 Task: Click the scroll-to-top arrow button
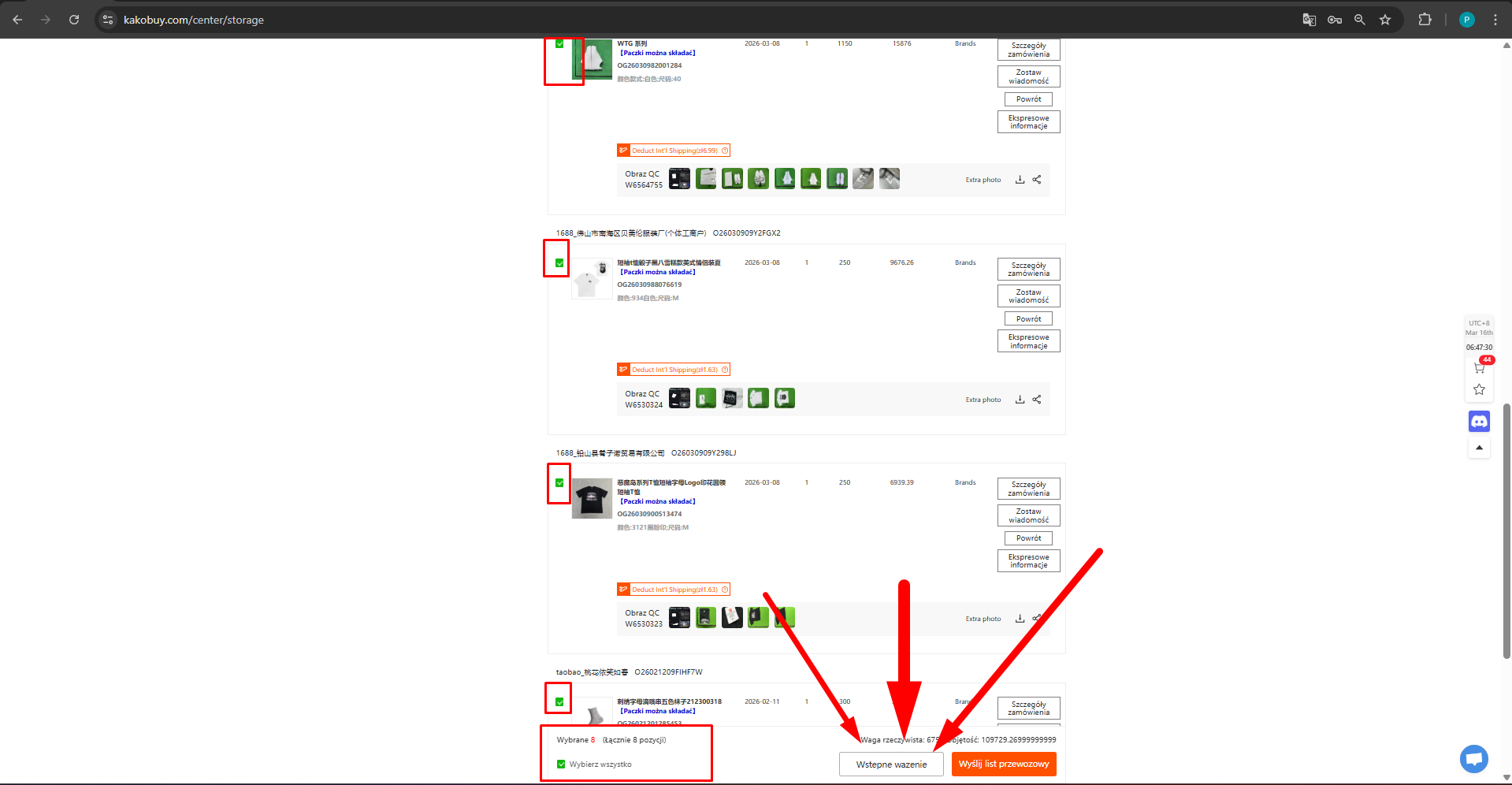tap(1479, 448)
